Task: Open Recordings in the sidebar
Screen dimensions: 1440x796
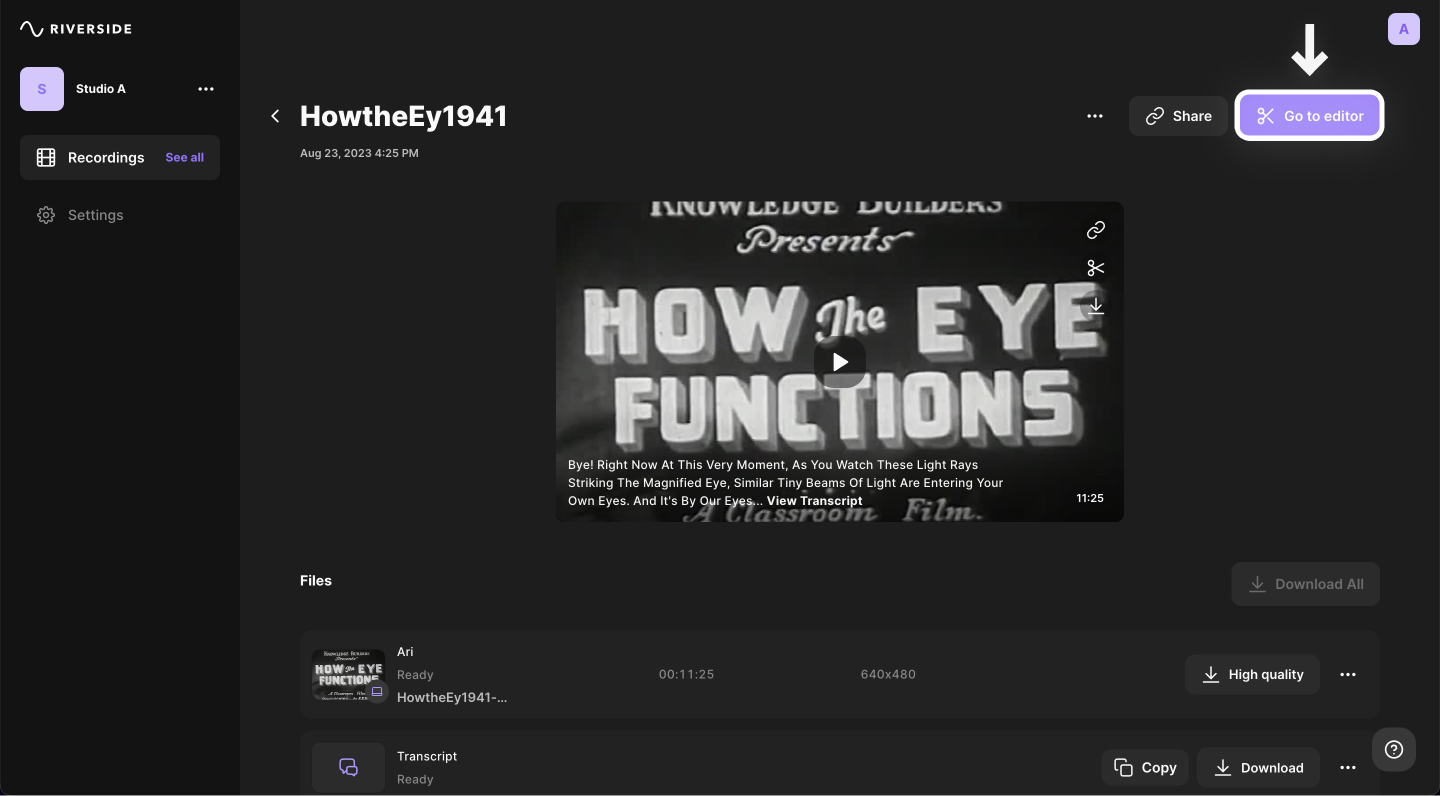Action: point(120,158)
